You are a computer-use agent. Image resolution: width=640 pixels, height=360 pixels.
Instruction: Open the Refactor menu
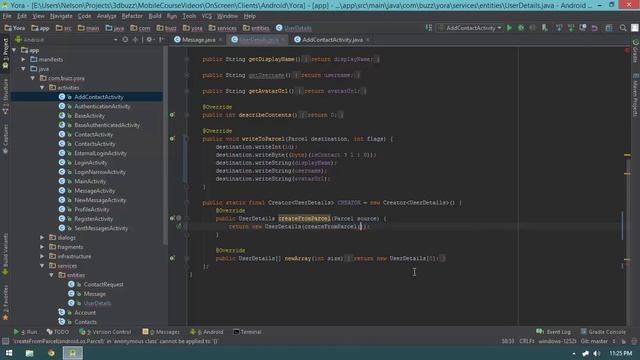[x=132, y=16]
